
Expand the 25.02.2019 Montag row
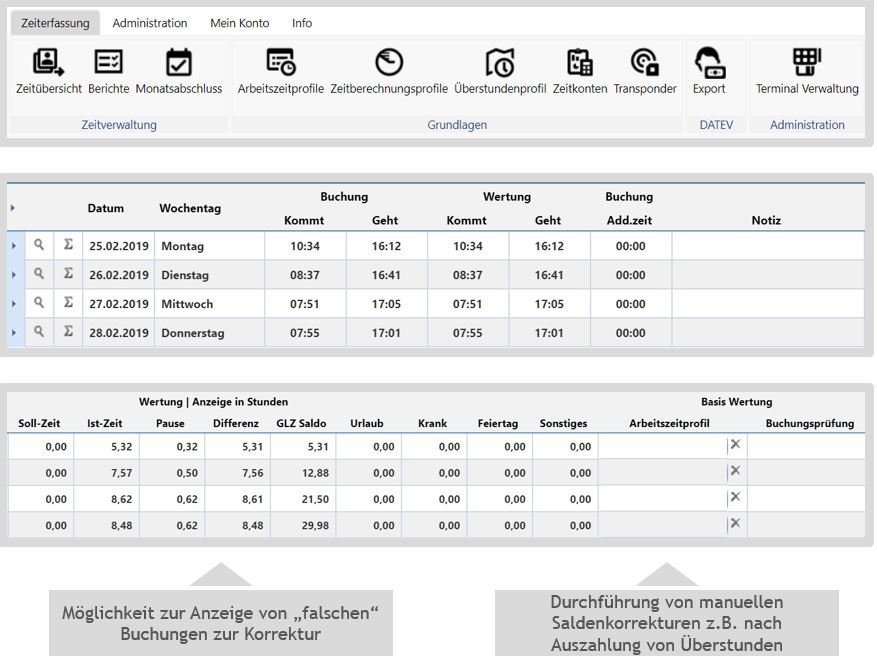[14, 246]
